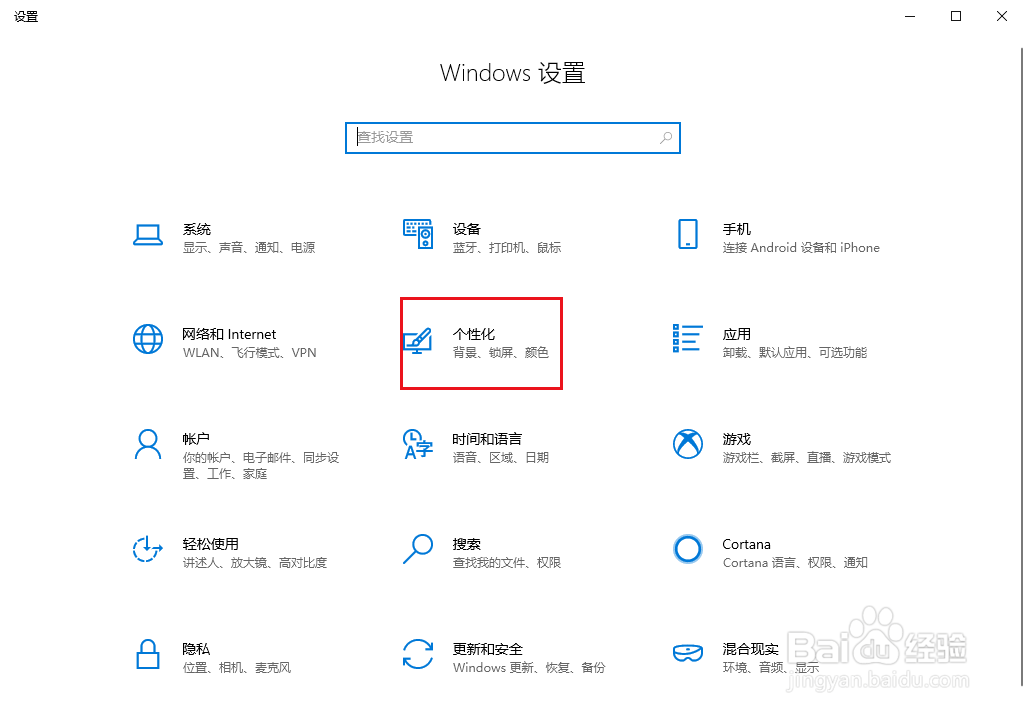Open the Cortana circle icon

(688, 549)
